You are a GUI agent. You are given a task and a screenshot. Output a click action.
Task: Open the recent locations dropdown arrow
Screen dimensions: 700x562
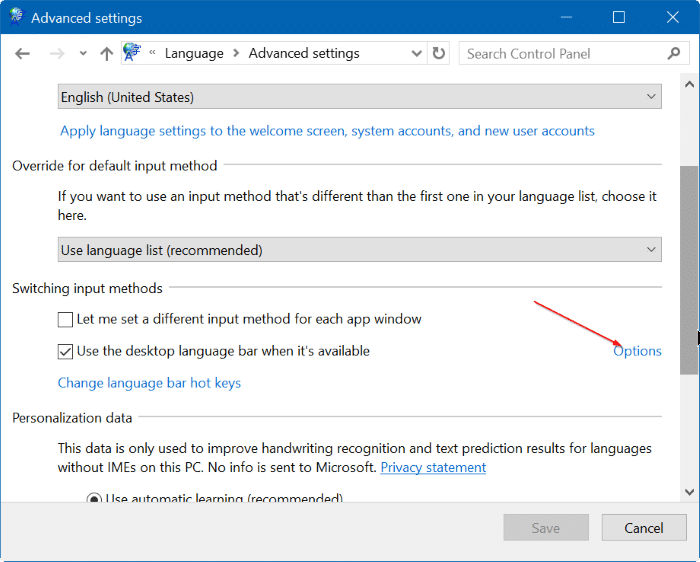pos(83,54)
